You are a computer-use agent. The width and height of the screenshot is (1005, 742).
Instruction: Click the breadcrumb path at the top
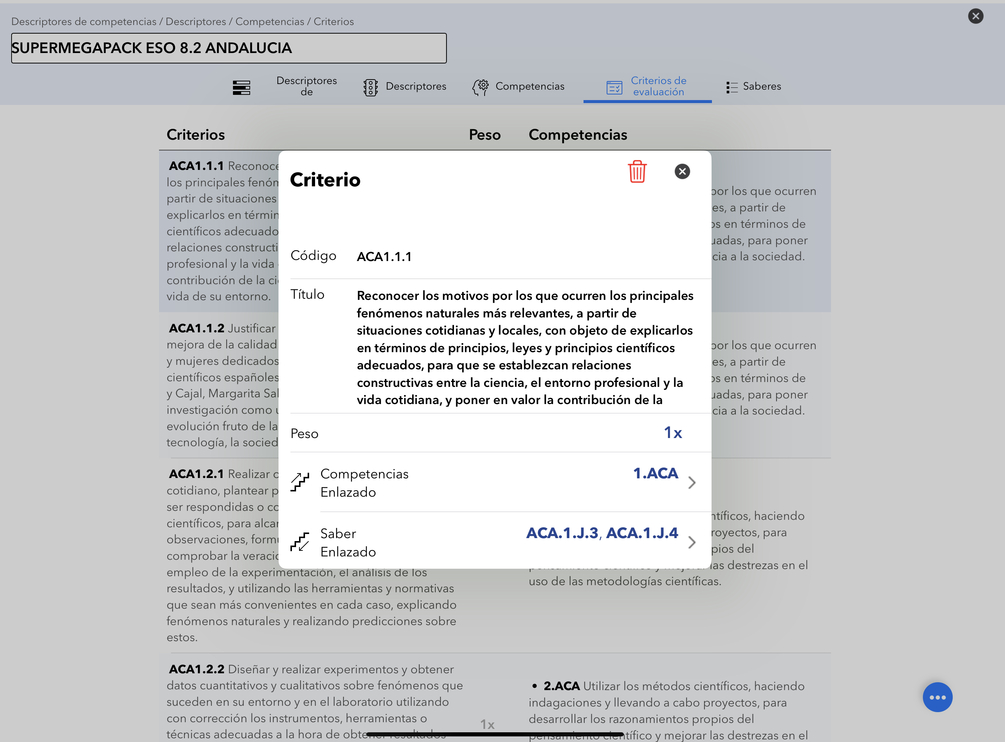[x=183, y=21]
